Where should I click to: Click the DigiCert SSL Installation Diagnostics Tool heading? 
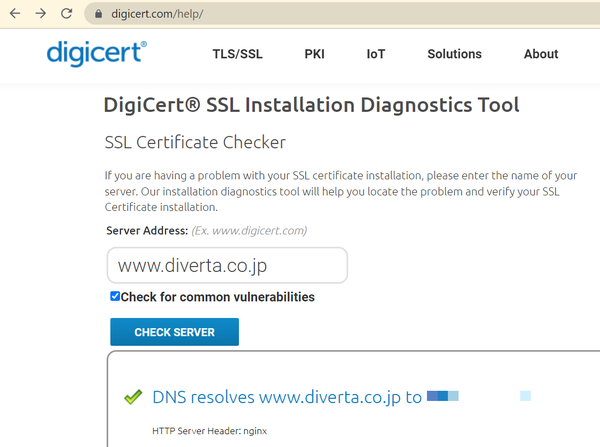[x=311, y=105]
